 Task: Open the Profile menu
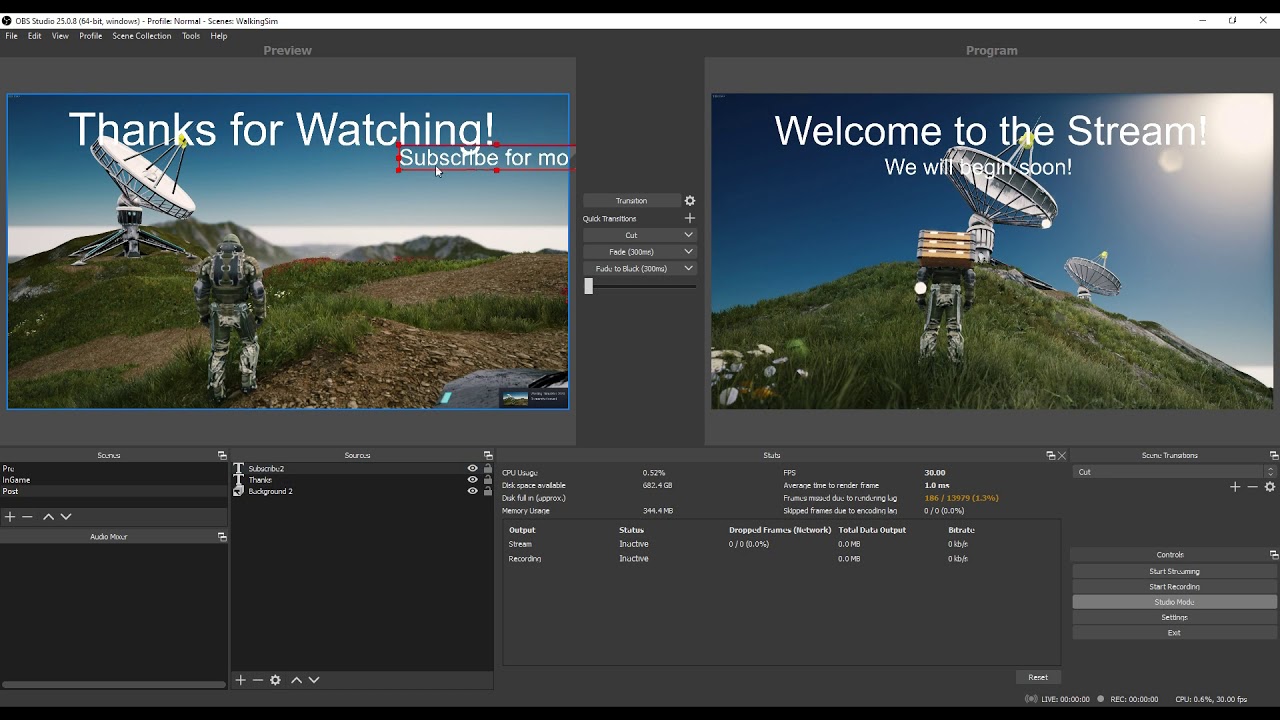[91, 36]
